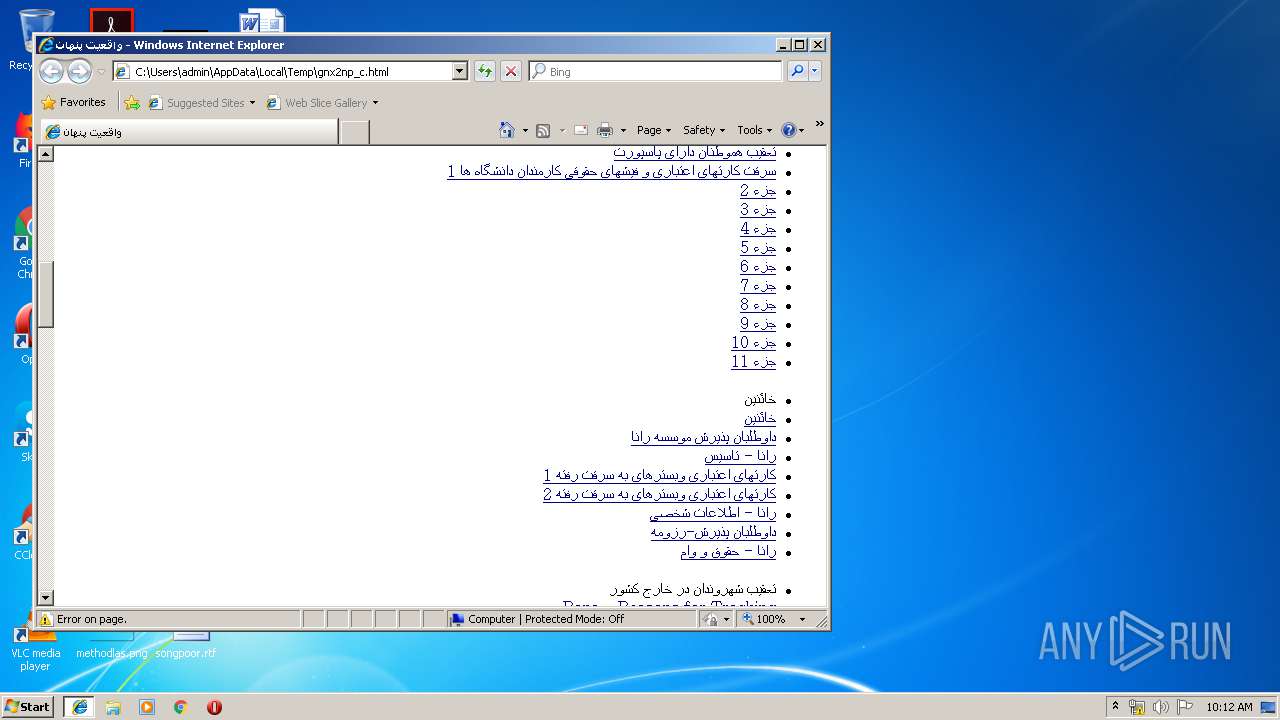Click the RSS Feeds icon
The width and height of the screenshot is (1280, 720).
[543, 130]
